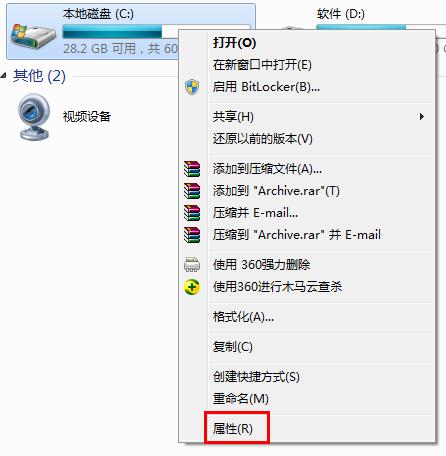Viewport: 446px width, 456px height.
Task: Collapse the 其他 (2) group triangle
Action: coord(4,76)
